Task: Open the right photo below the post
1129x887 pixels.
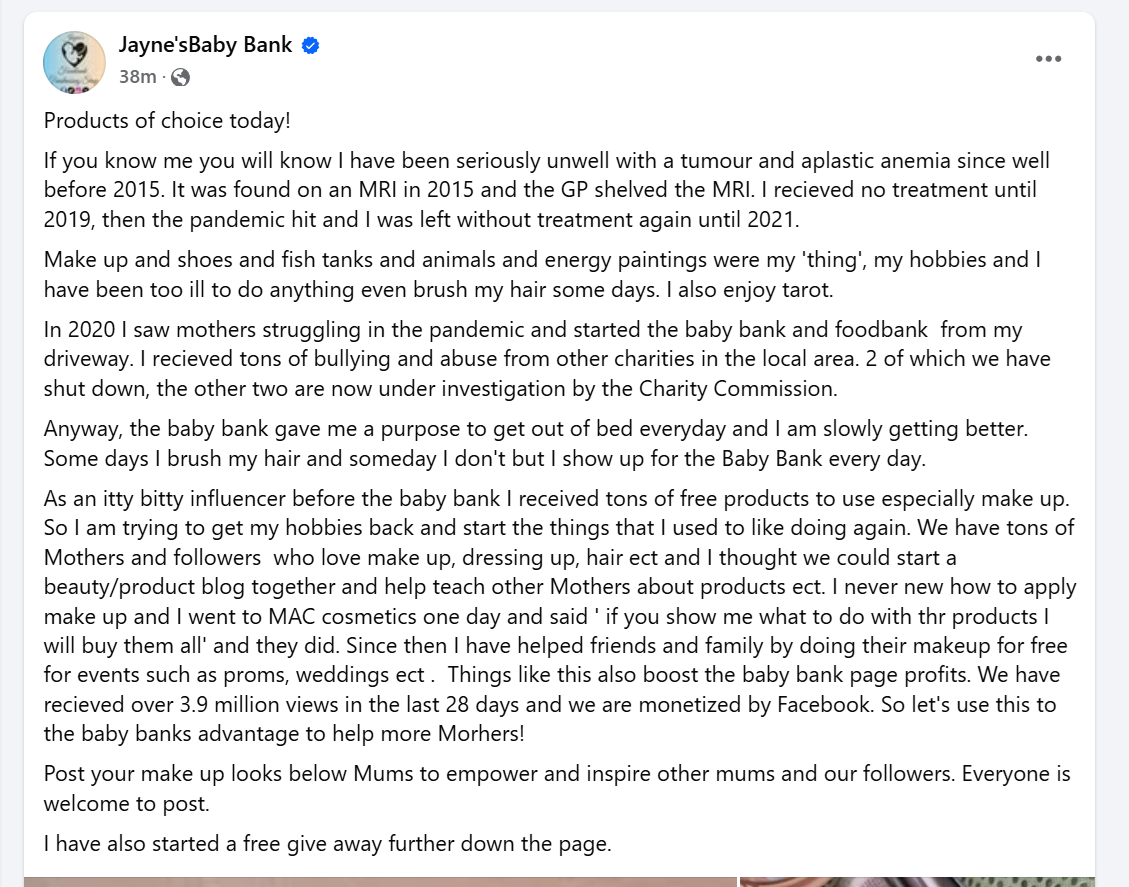Action: pos(917,882)
